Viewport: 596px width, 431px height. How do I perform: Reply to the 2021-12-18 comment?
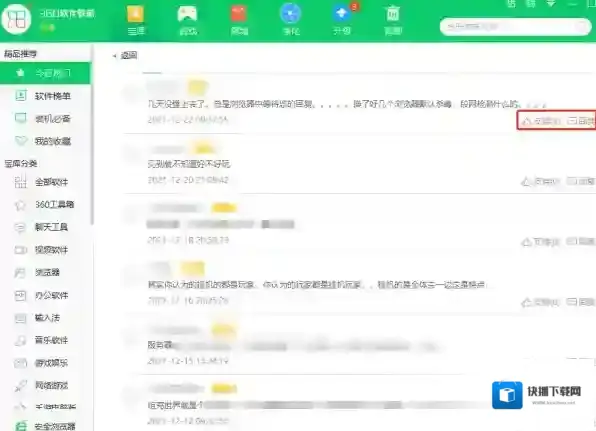tap(581, 241)
